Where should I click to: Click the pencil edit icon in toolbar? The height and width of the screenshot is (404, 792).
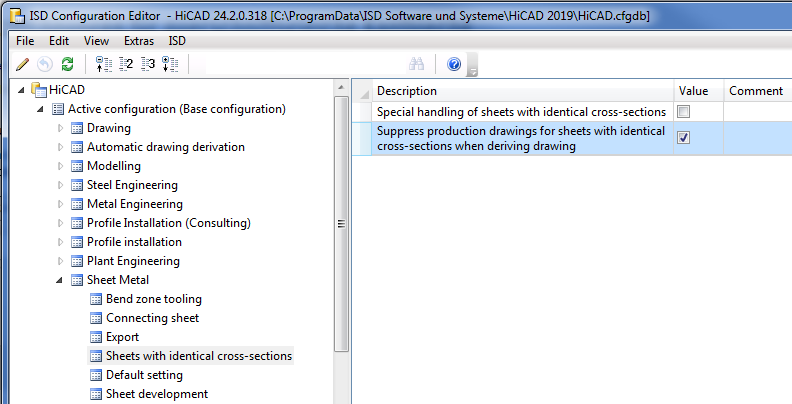pyautogui.click(x=22, y=65)
